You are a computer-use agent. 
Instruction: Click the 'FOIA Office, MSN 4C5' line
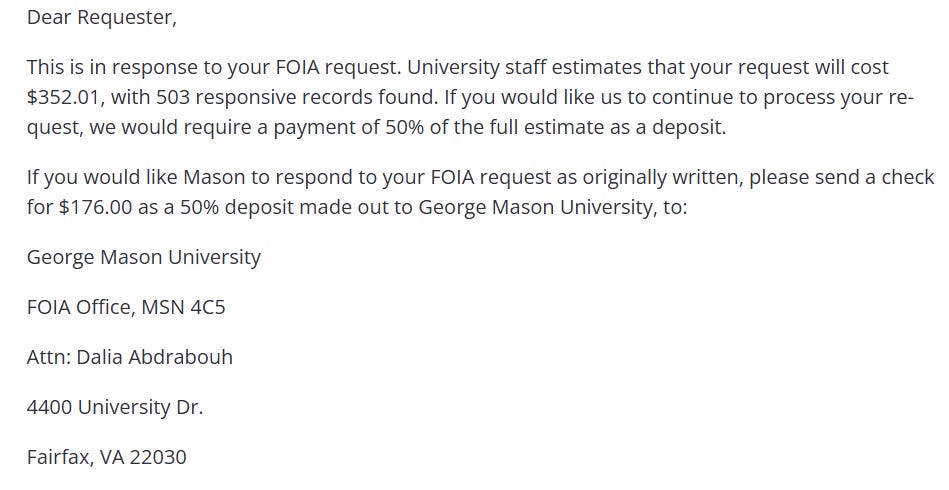pyautogui.click(x=126, y=307)
